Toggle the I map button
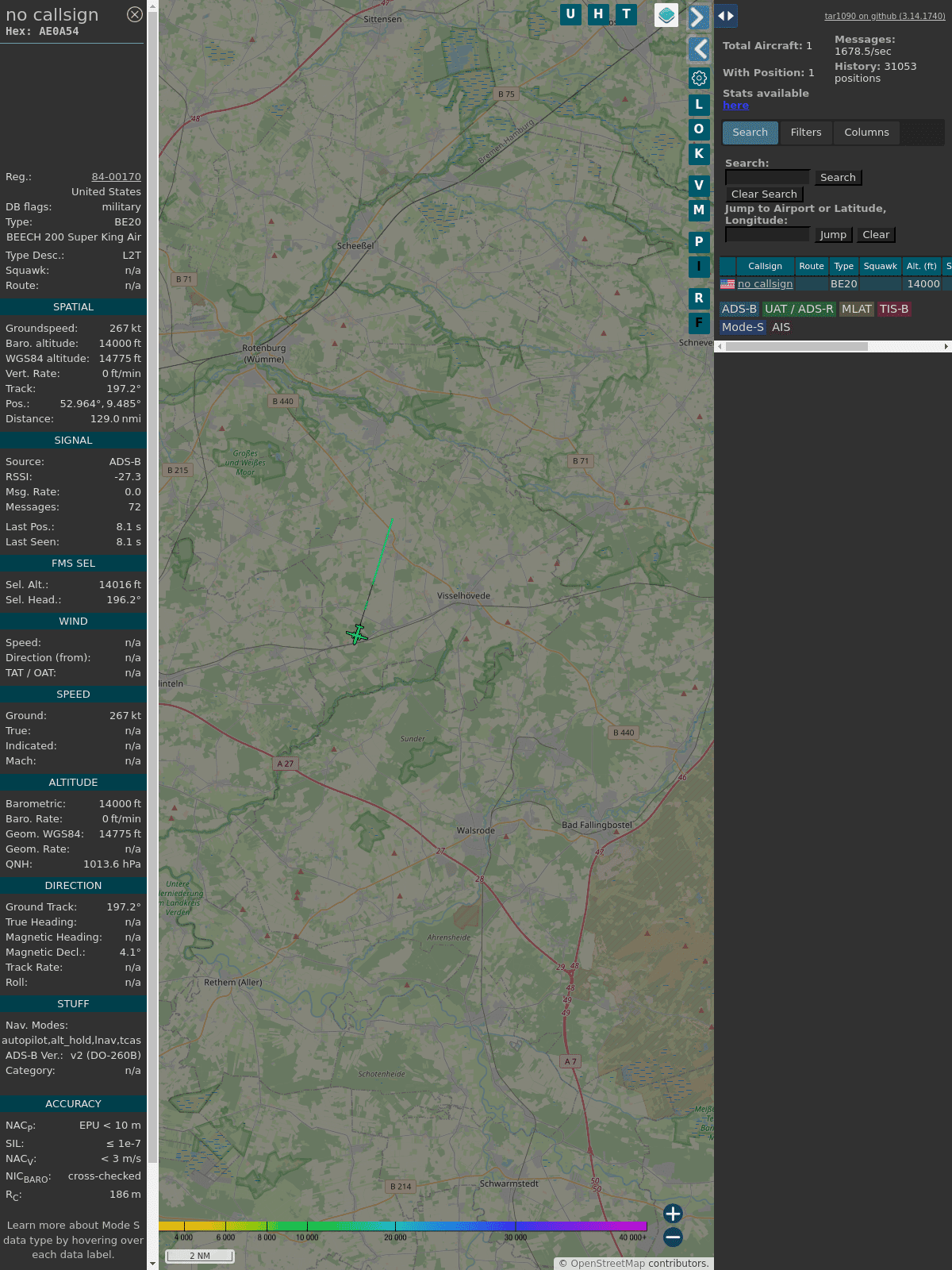The width and height of the screenshot is (952, 1270). [699, 267]
